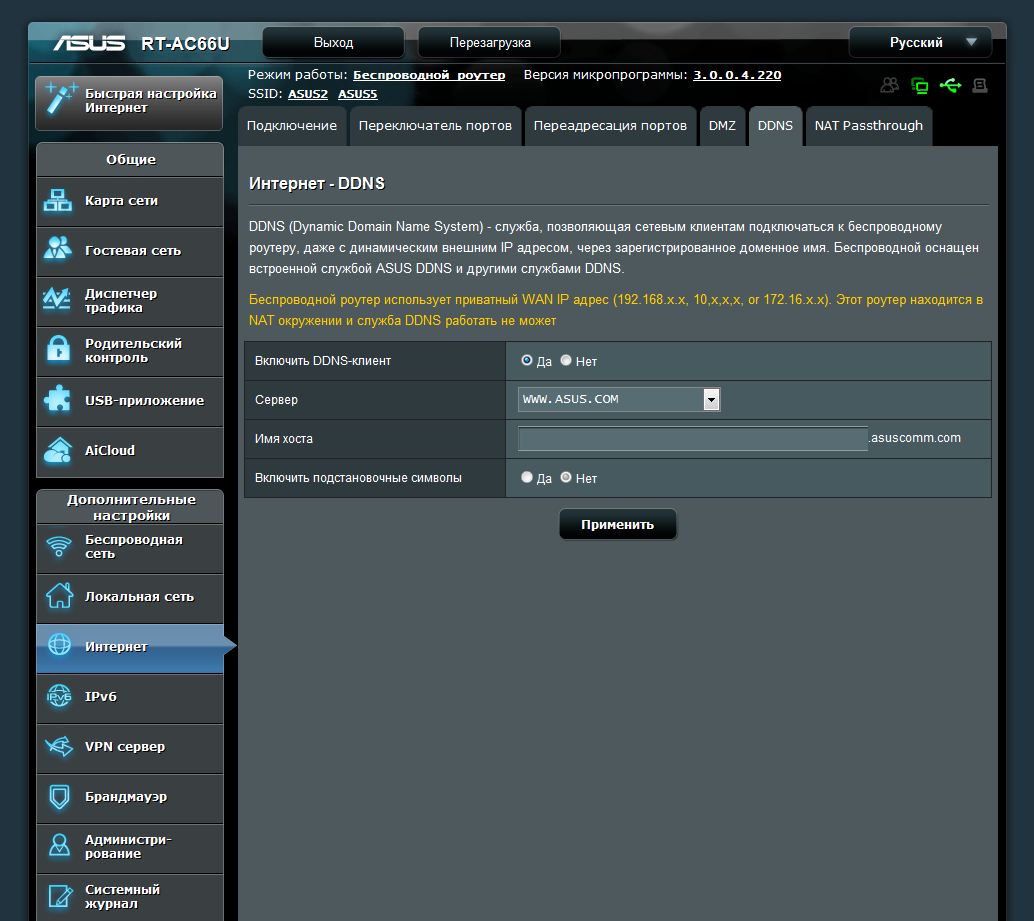This screenshot has width=1034, height=921.
Task: Click the green network connection status icon
Action: (919, 85)
